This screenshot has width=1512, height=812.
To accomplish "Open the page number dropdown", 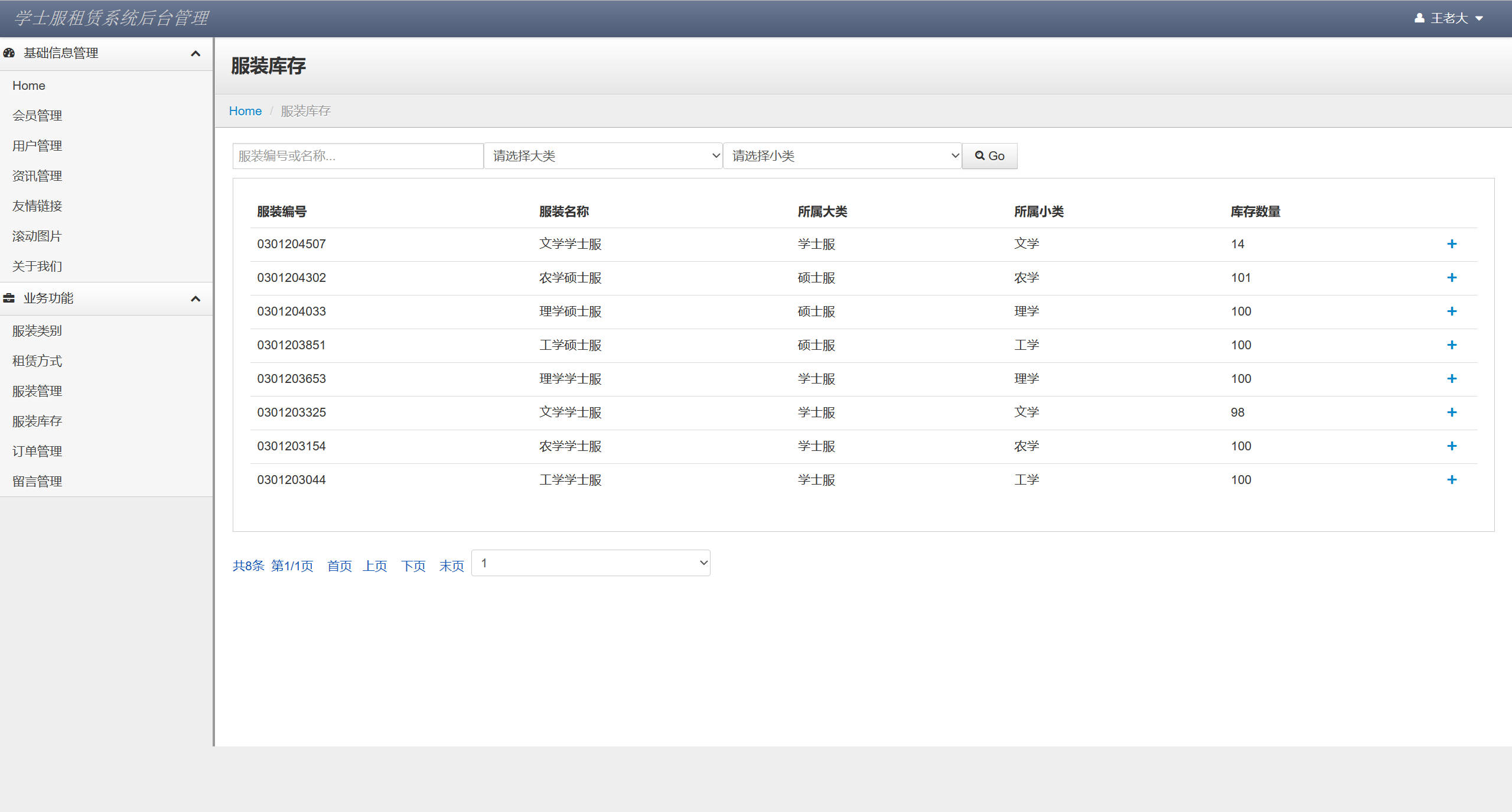I will pyautogui.click(x=591, y=563).
